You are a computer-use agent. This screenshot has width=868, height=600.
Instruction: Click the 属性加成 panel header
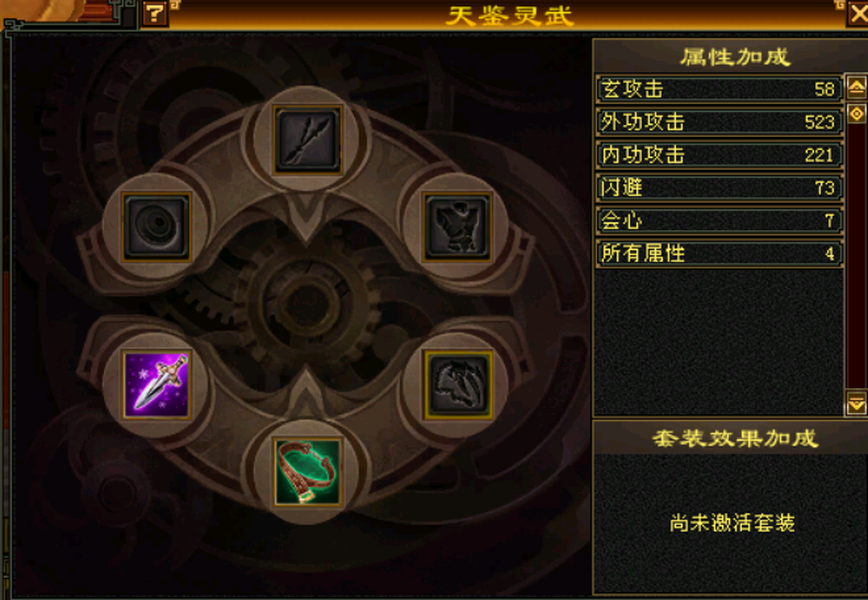[735, 56]
